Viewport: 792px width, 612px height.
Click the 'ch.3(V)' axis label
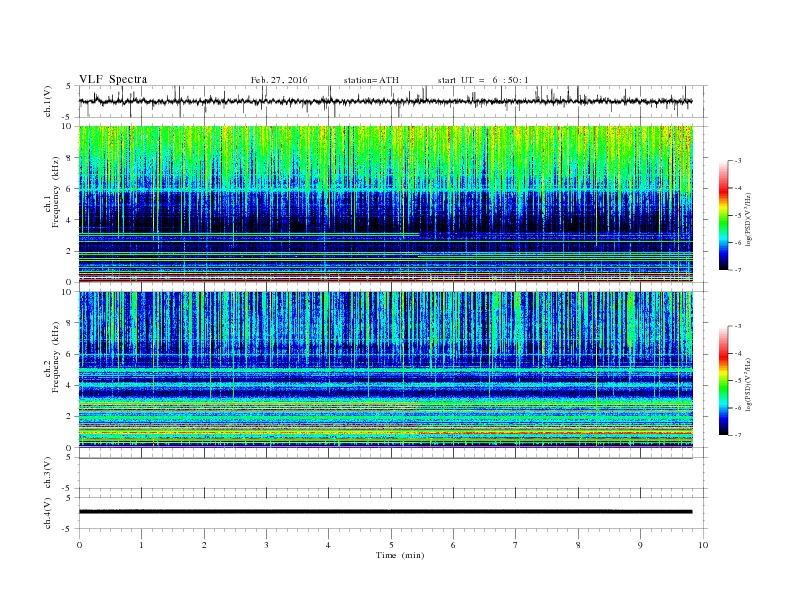click(x=48, y=473)
